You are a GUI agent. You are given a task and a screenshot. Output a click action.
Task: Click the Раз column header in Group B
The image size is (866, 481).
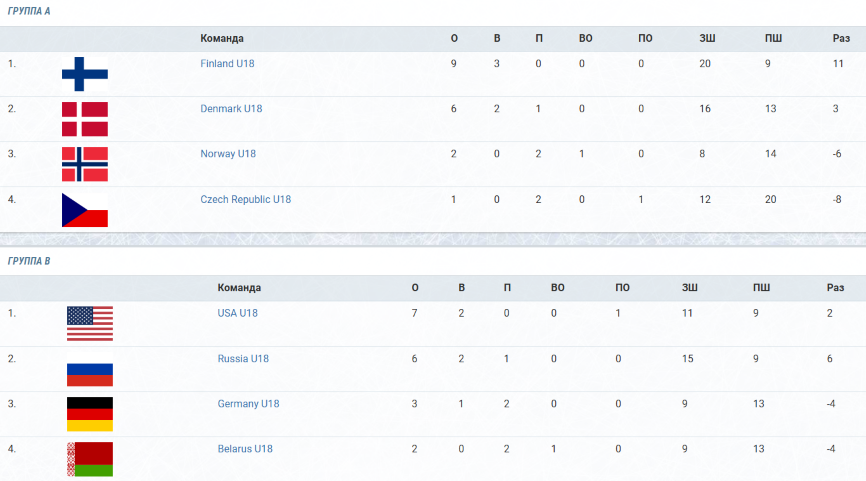(835, 288)
